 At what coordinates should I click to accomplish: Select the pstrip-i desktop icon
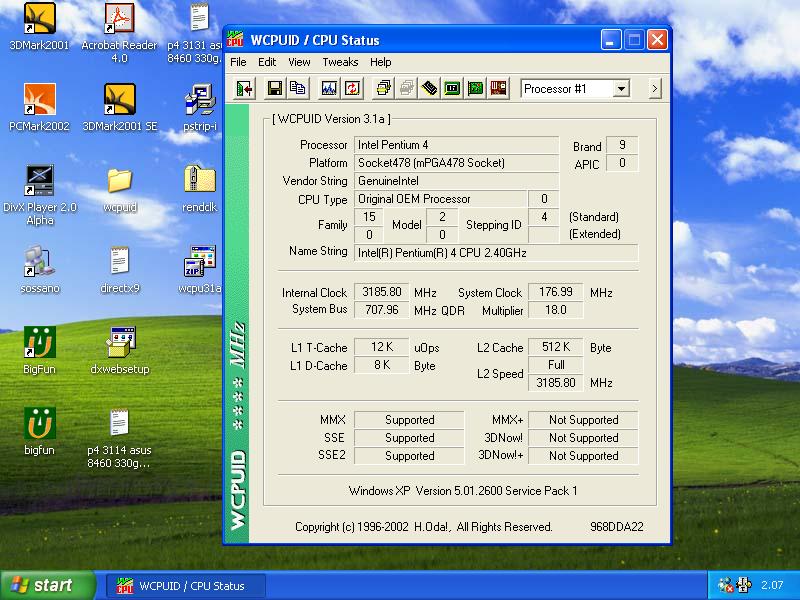click(199, 108)
